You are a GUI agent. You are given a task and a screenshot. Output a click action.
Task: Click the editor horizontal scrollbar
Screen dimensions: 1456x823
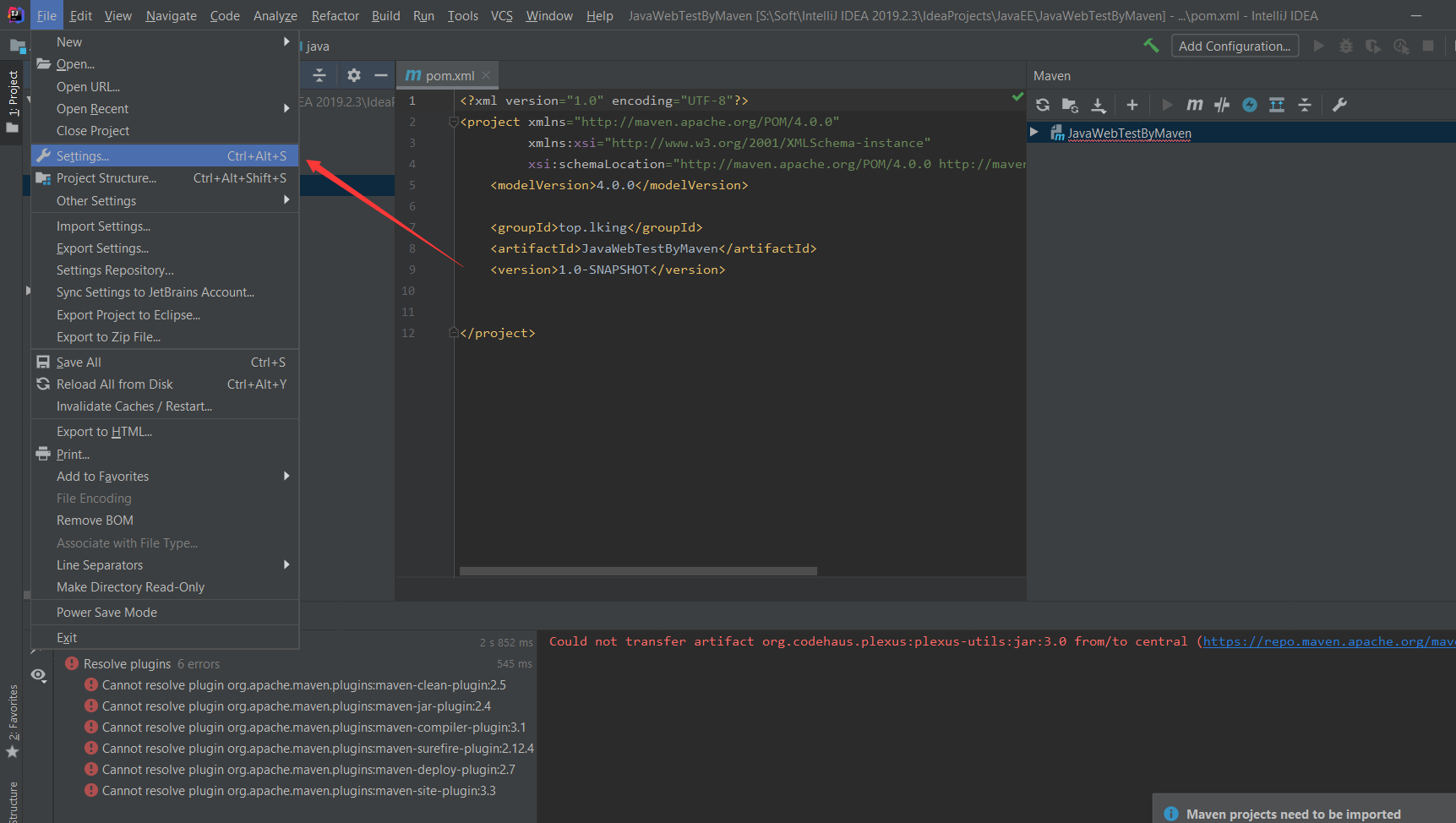click(x=638, y=571)
